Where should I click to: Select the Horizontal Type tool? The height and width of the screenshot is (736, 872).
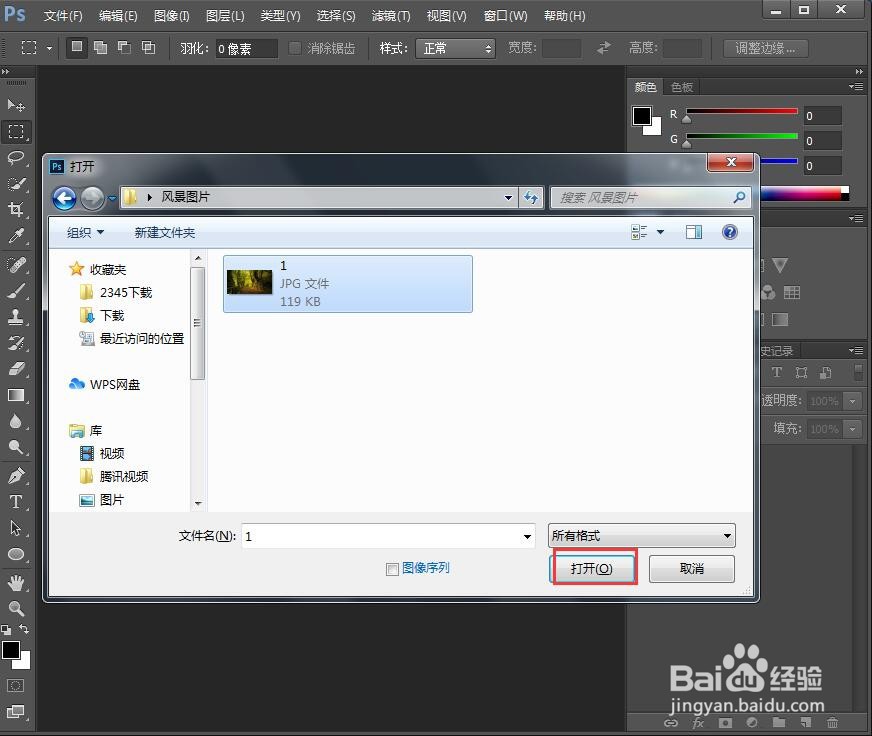[x=16, y=501]
